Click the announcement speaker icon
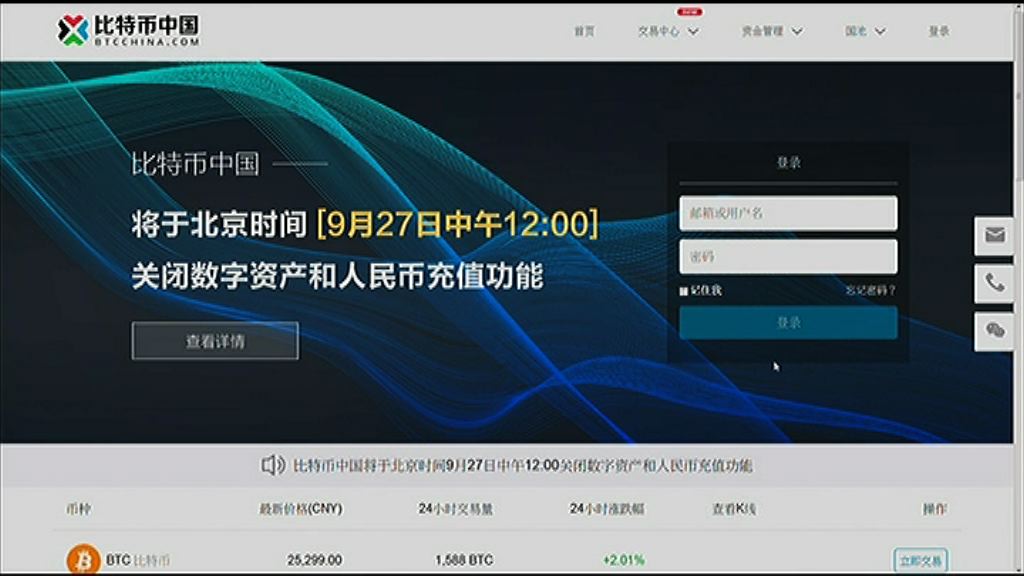 pyautogui.click(x=272, y=463)
